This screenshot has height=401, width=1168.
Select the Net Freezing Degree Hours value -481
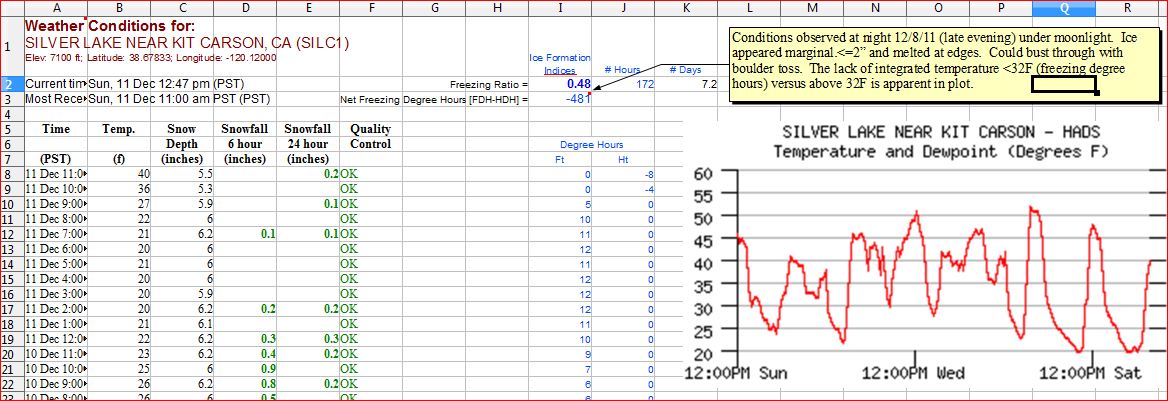tap(559, 98)
